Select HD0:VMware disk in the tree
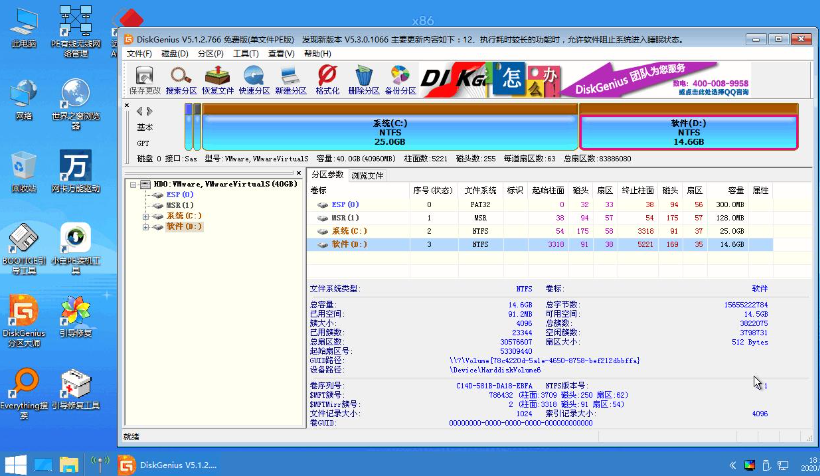The height and width of the screenshot is (476, 820). (x=226, y=184)
